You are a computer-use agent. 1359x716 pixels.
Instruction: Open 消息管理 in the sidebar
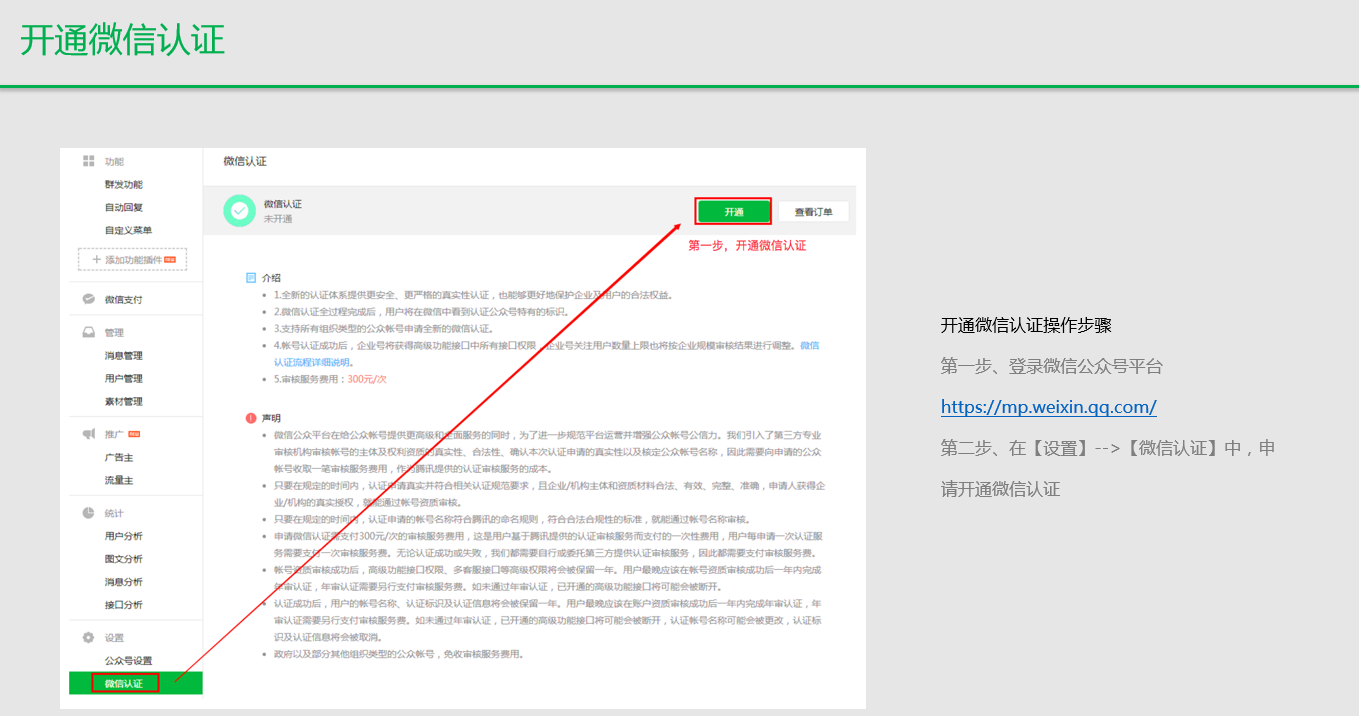(124, 356)
